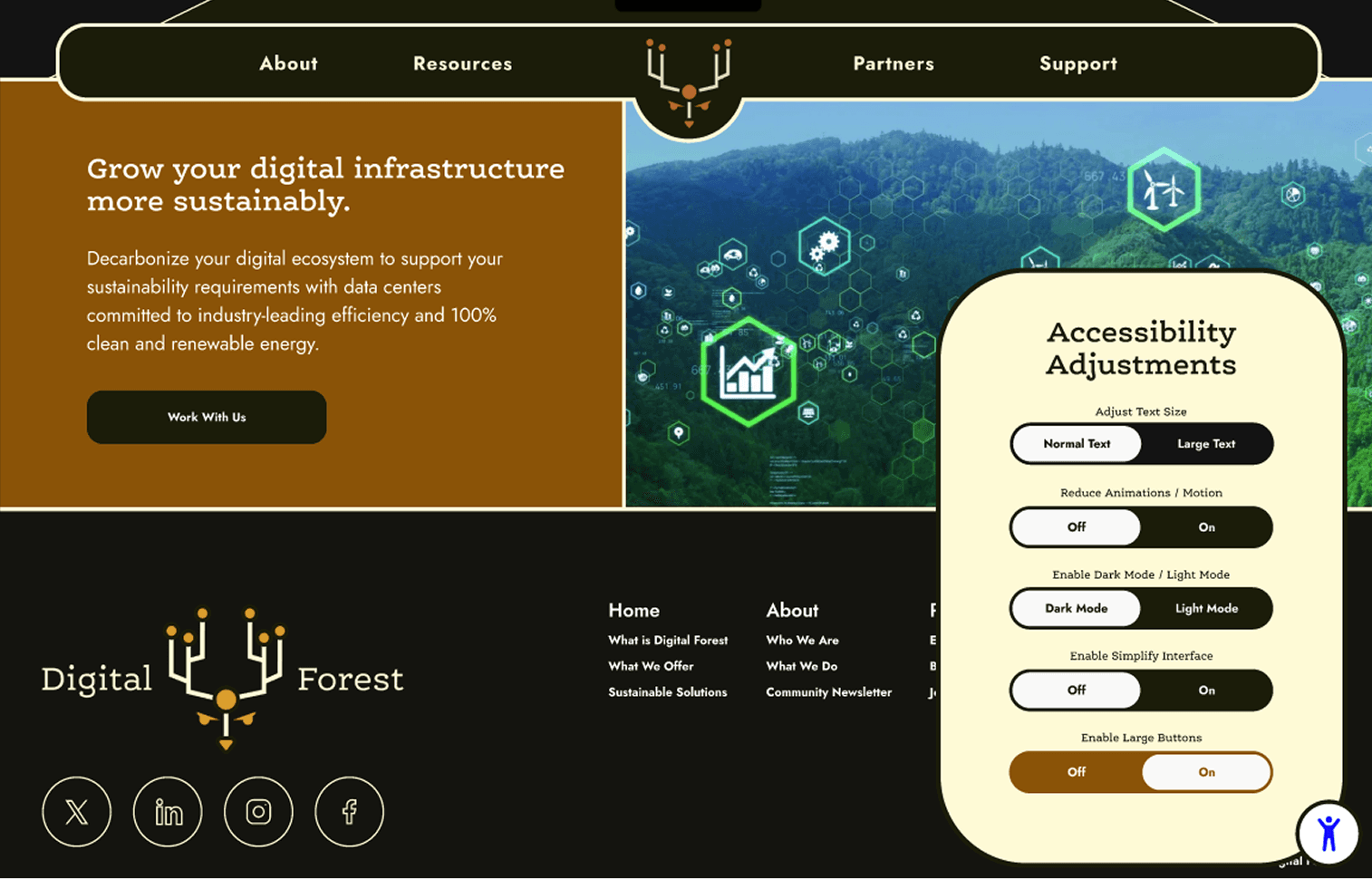Click the hero headline about digital infrastructure
Viewport: 1372px width, 879px height.
click(325, 185)
